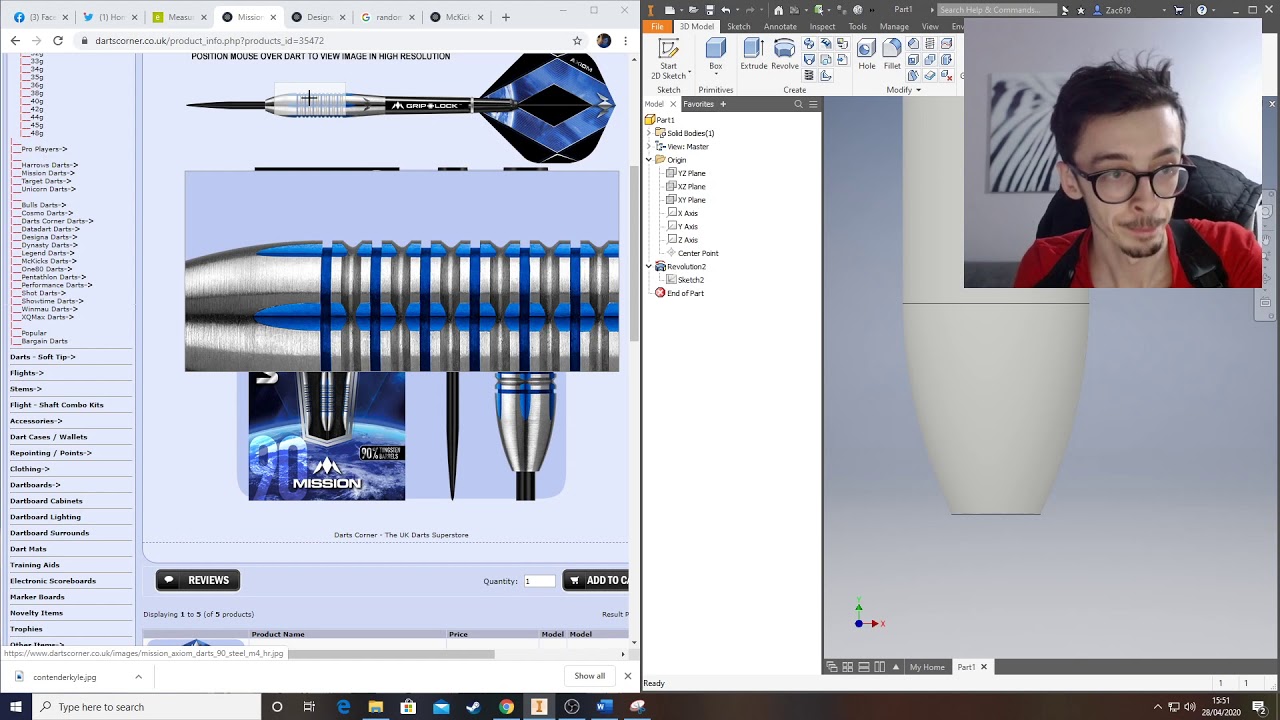Open the Favorites browser tab

[x=698, y=104]
